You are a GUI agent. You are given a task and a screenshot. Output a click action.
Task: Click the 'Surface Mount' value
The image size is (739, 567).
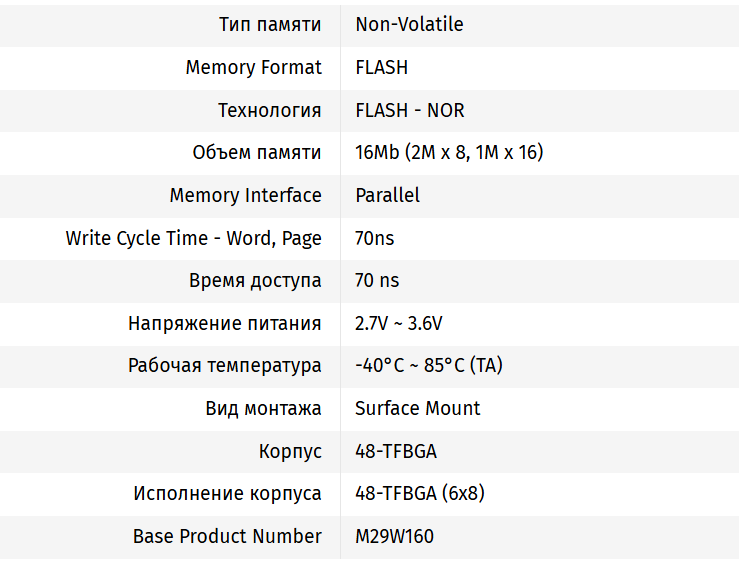pyautogui.click(x=417, y=408)
